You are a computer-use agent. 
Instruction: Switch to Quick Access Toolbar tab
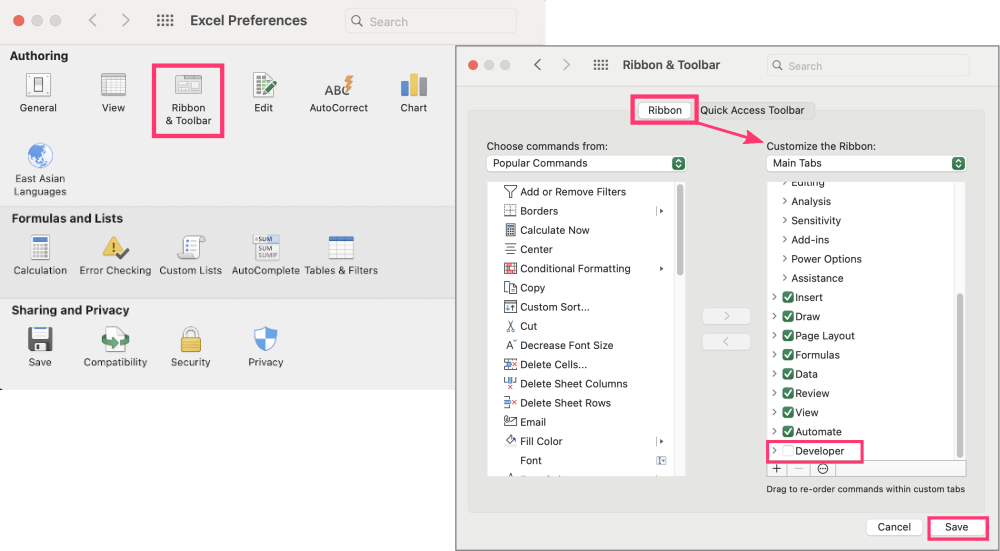752,110
